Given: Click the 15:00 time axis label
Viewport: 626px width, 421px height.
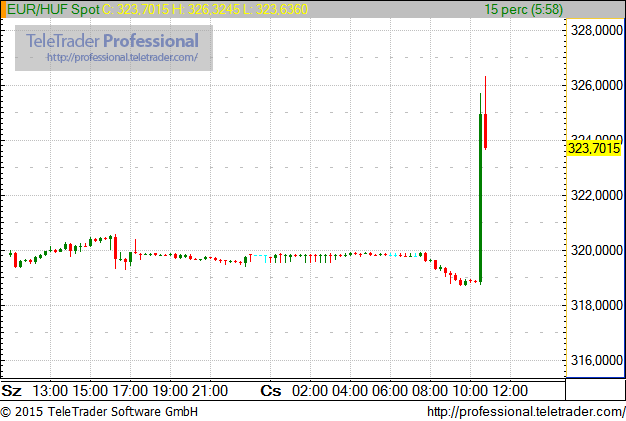Looking at the screenshot, I should pyautogui.click(x=90, y=391).
